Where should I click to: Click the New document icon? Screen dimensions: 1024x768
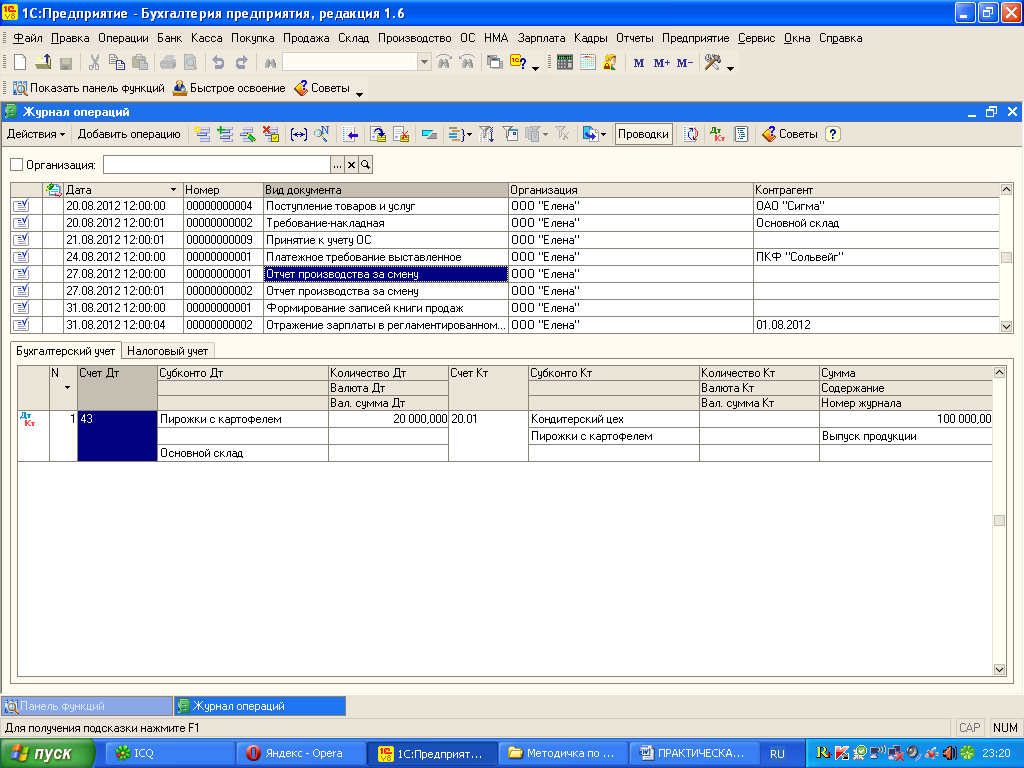[x=20, y=63]
